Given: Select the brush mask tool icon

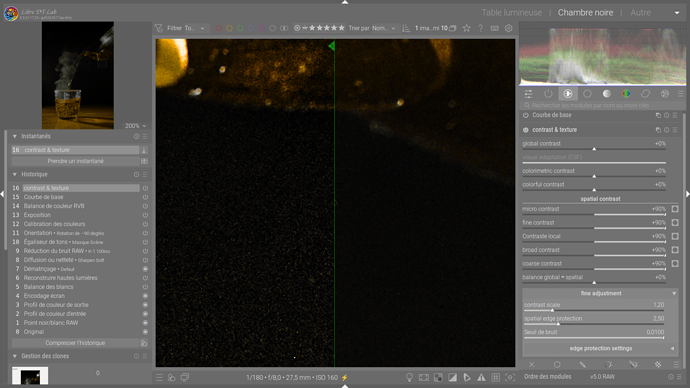Looking at the screenshot, I should [x=583, y=365].
